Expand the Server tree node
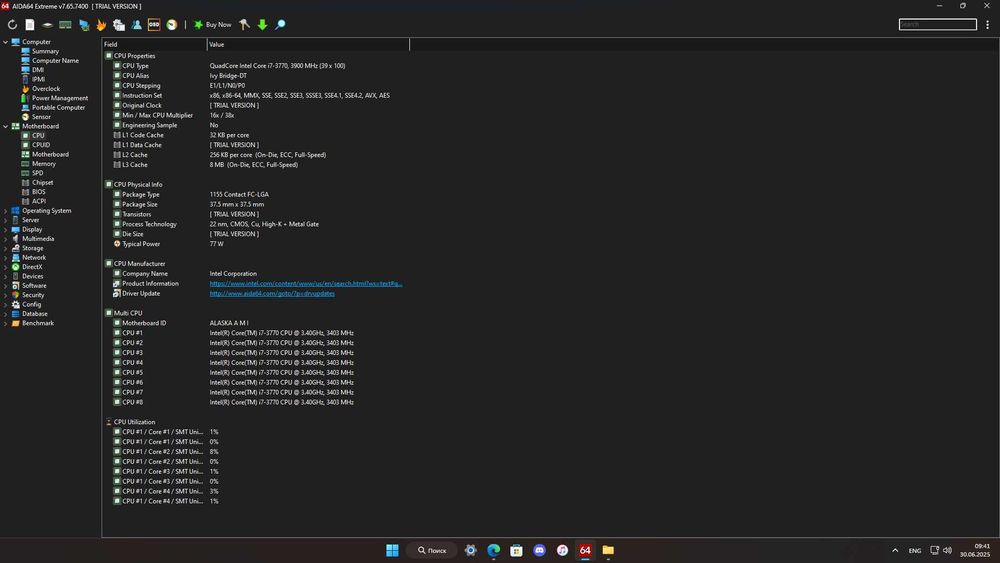The image size is (1000, 563). pyautogui.click(x=6, y=220)
